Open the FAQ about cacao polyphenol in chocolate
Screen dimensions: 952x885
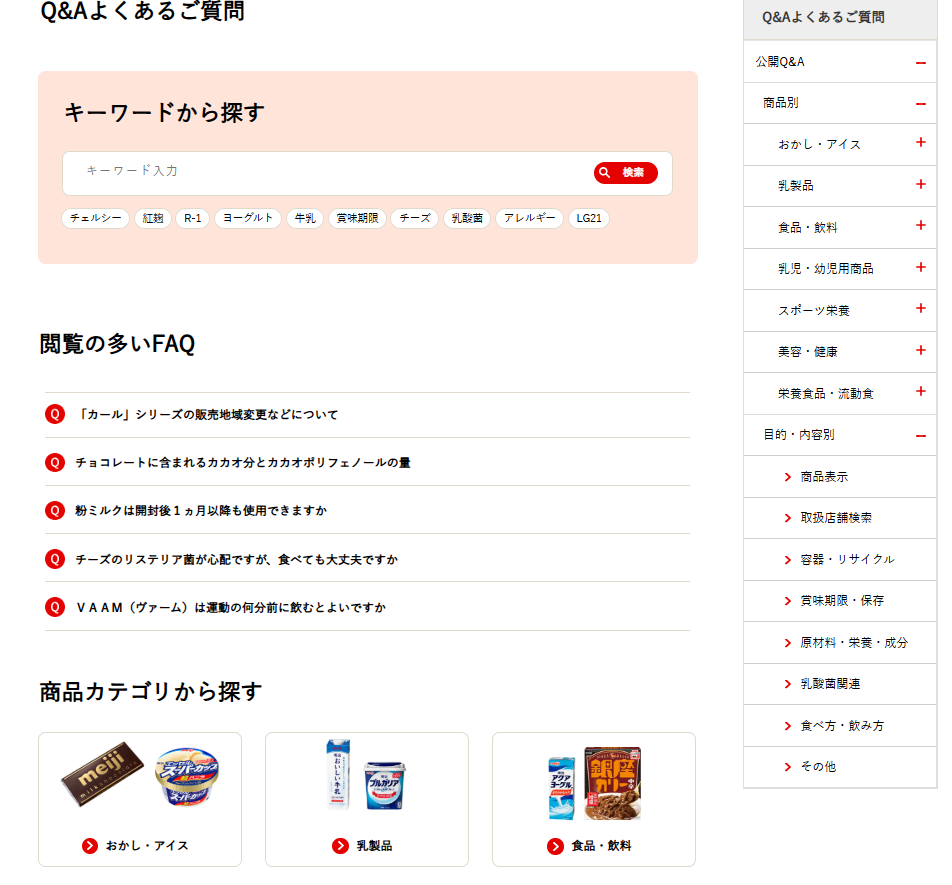pyautogui.click(x=243, y=463)
